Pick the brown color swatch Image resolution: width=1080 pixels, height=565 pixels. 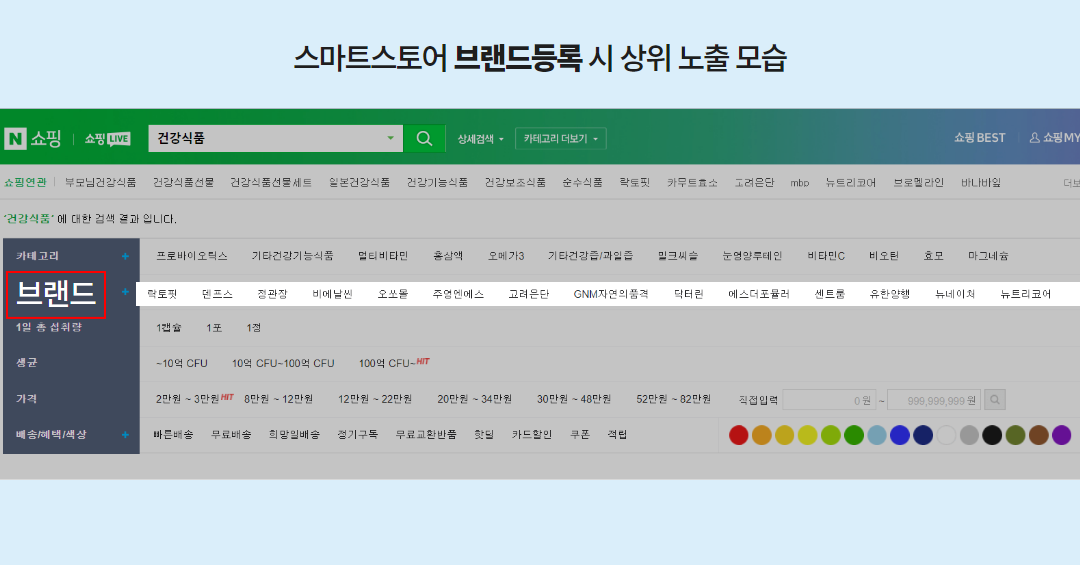tap(1039, 435)
